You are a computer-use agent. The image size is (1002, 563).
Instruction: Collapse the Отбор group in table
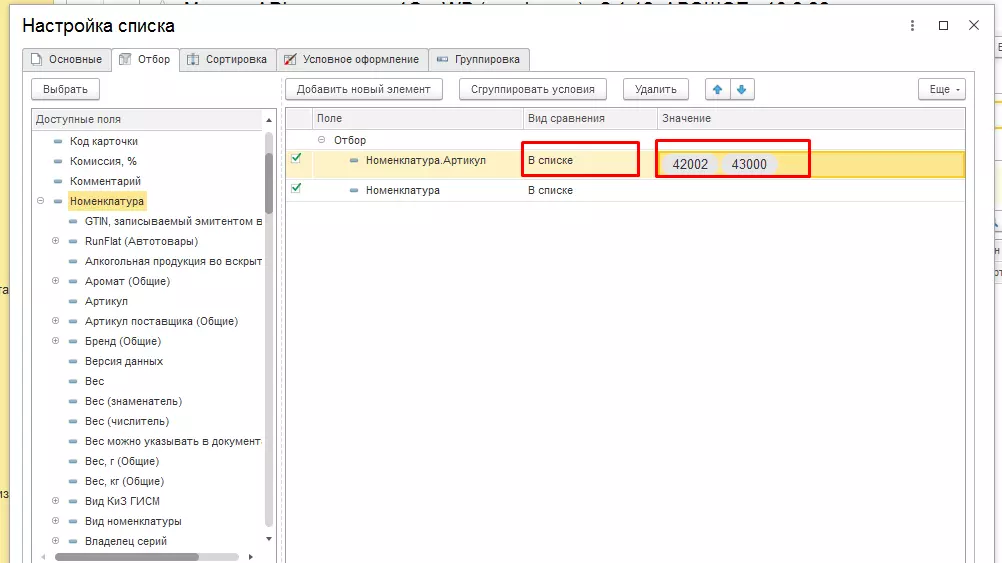click(x=321, y=139)
